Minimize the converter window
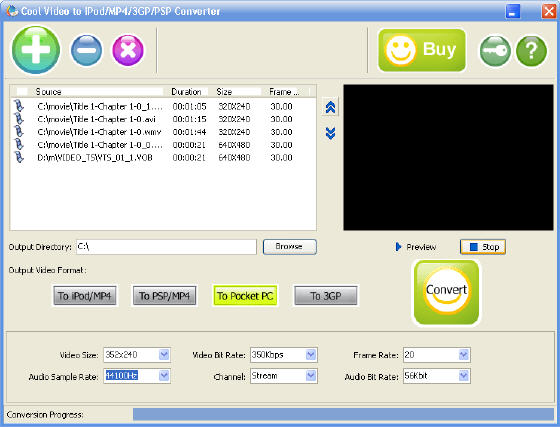The height and width of the screenshot is (427, 560). pos(513,11)
